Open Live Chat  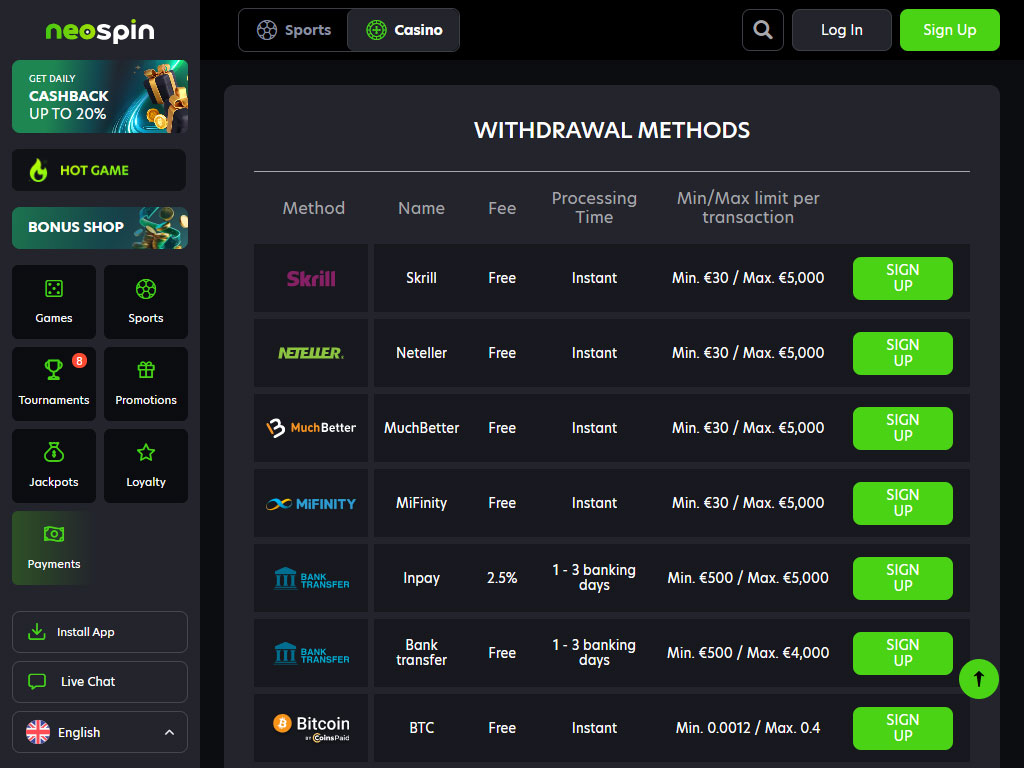[x=100, y=681]
